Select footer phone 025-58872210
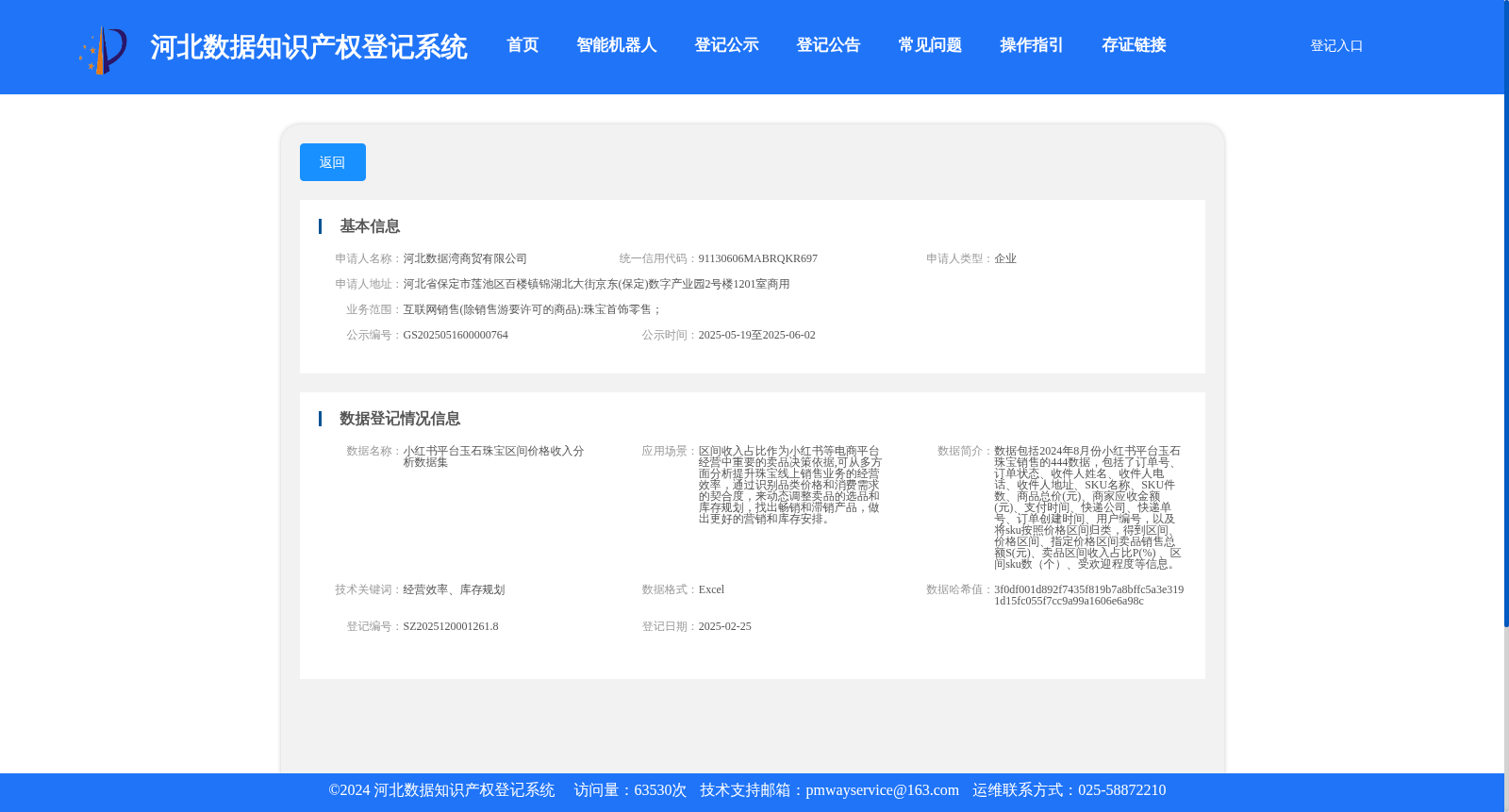This screenshot has width=1509, height=812. pyautogui.click(x=1121, y=790)
